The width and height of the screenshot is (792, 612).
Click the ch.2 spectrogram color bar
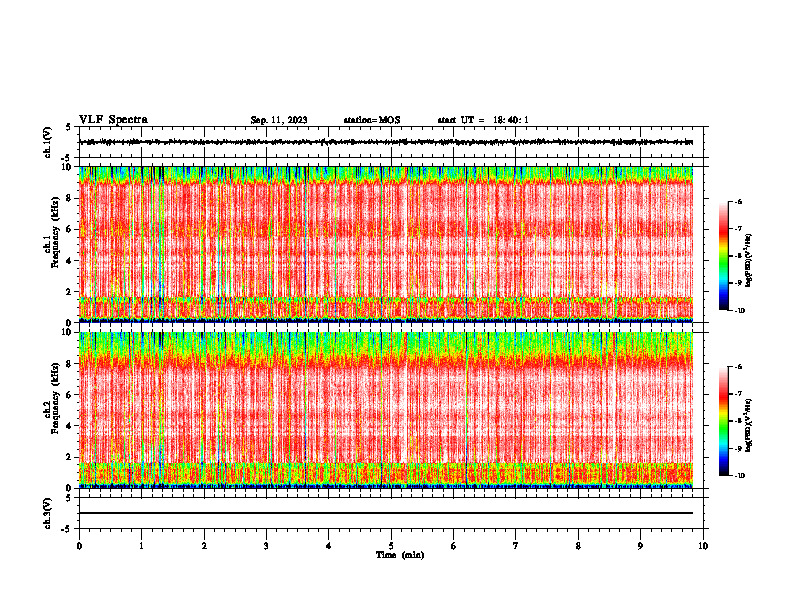(724, 421)
